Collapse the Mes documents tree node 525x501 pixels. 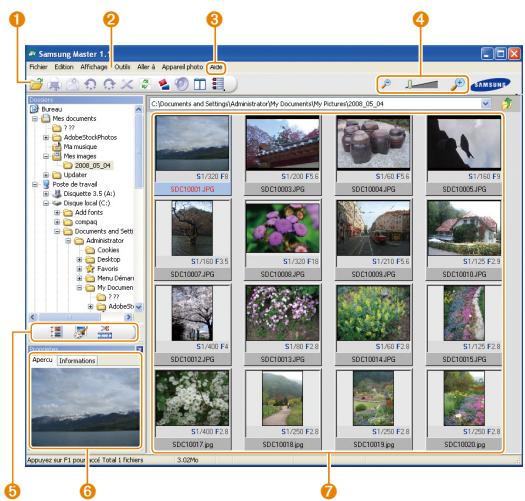[34, 119]
